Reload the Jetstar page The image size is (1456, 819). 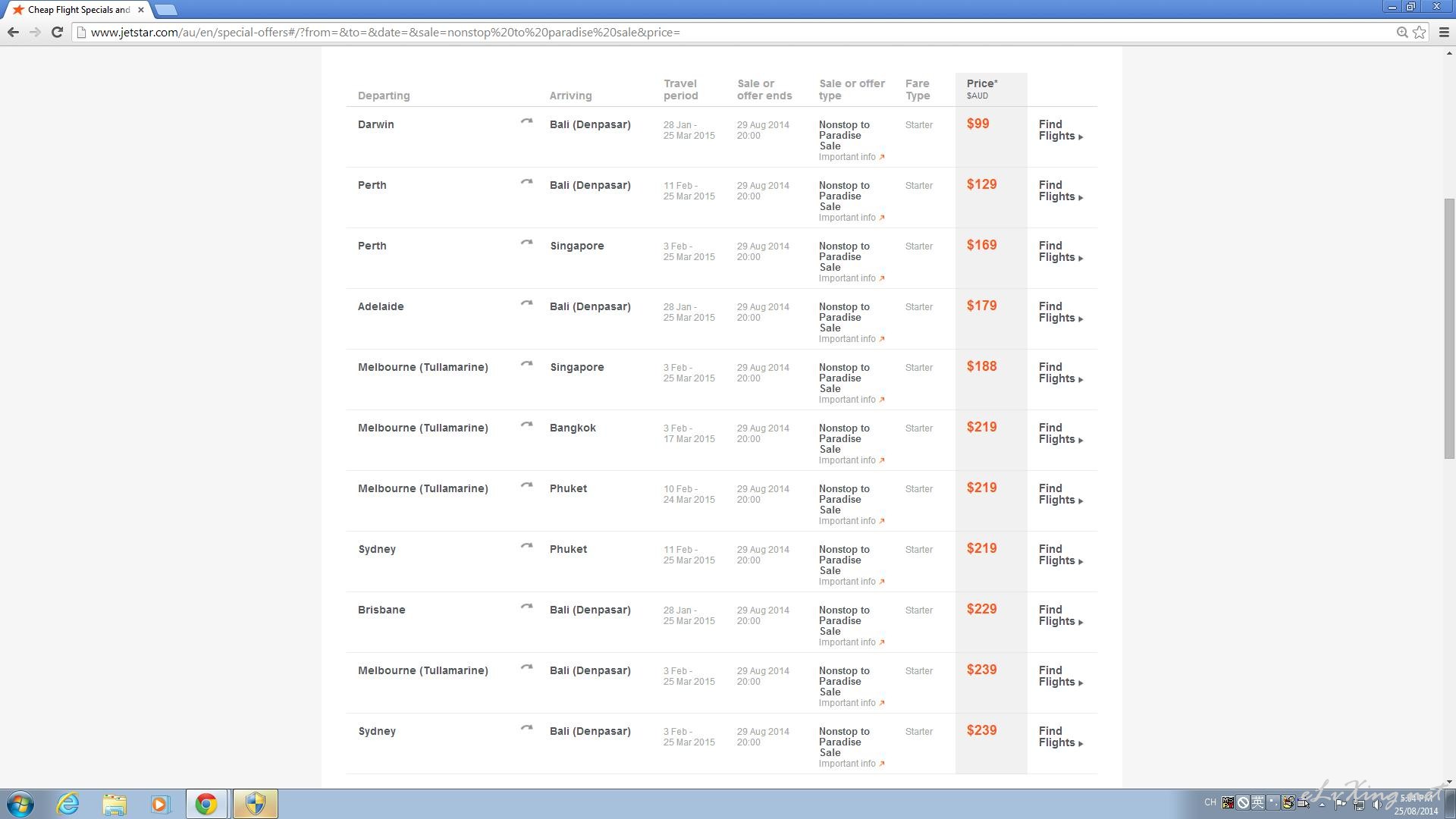click(57, 32)
